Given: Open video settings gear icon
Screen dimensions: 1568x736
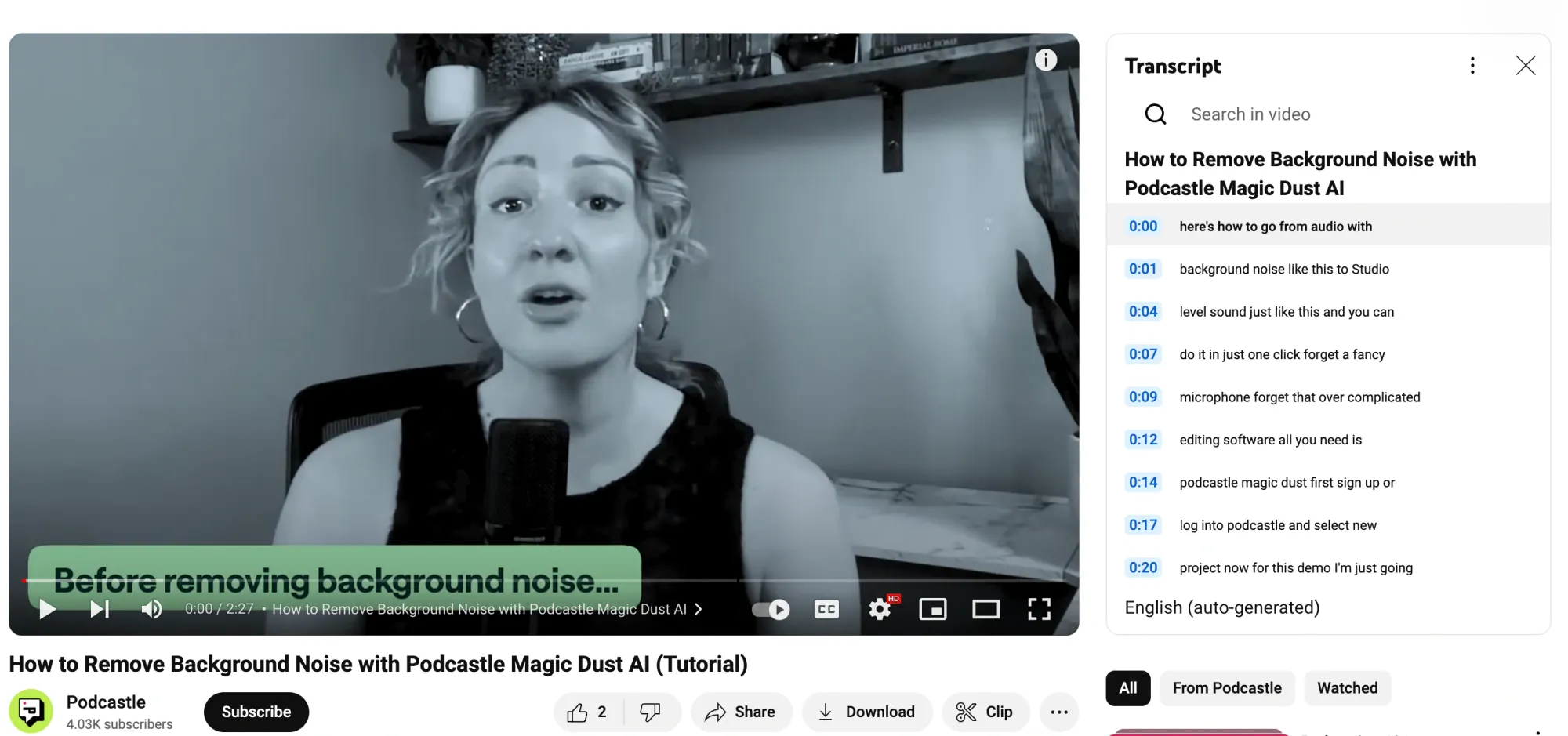Looking at the screenshot, I should click(x=880, y=609).
